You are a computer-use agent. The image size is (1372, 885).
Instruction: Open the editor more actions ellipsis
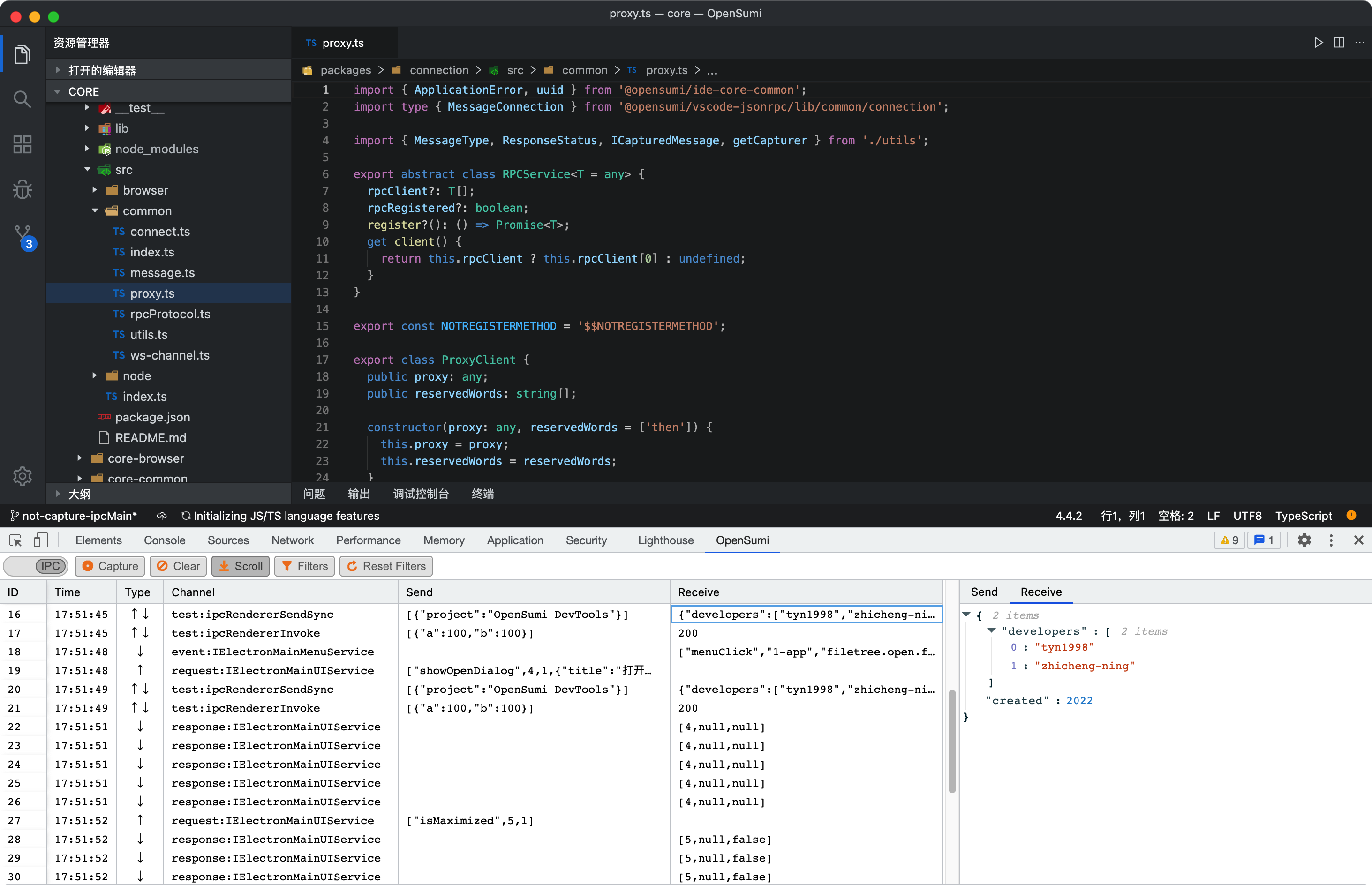point(1359,43)
